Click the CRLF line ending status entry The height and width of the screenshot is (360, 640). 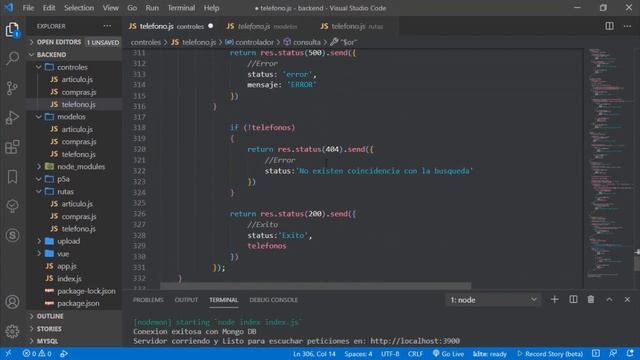415,353
